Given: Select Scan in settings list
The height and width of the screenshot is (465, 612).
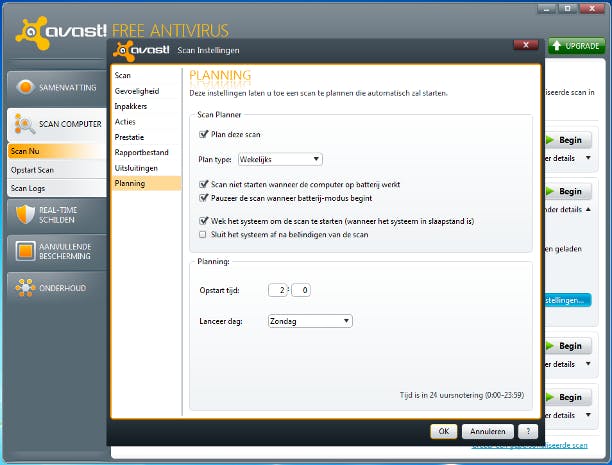Looking at the screenshot, I should [146, 75].
